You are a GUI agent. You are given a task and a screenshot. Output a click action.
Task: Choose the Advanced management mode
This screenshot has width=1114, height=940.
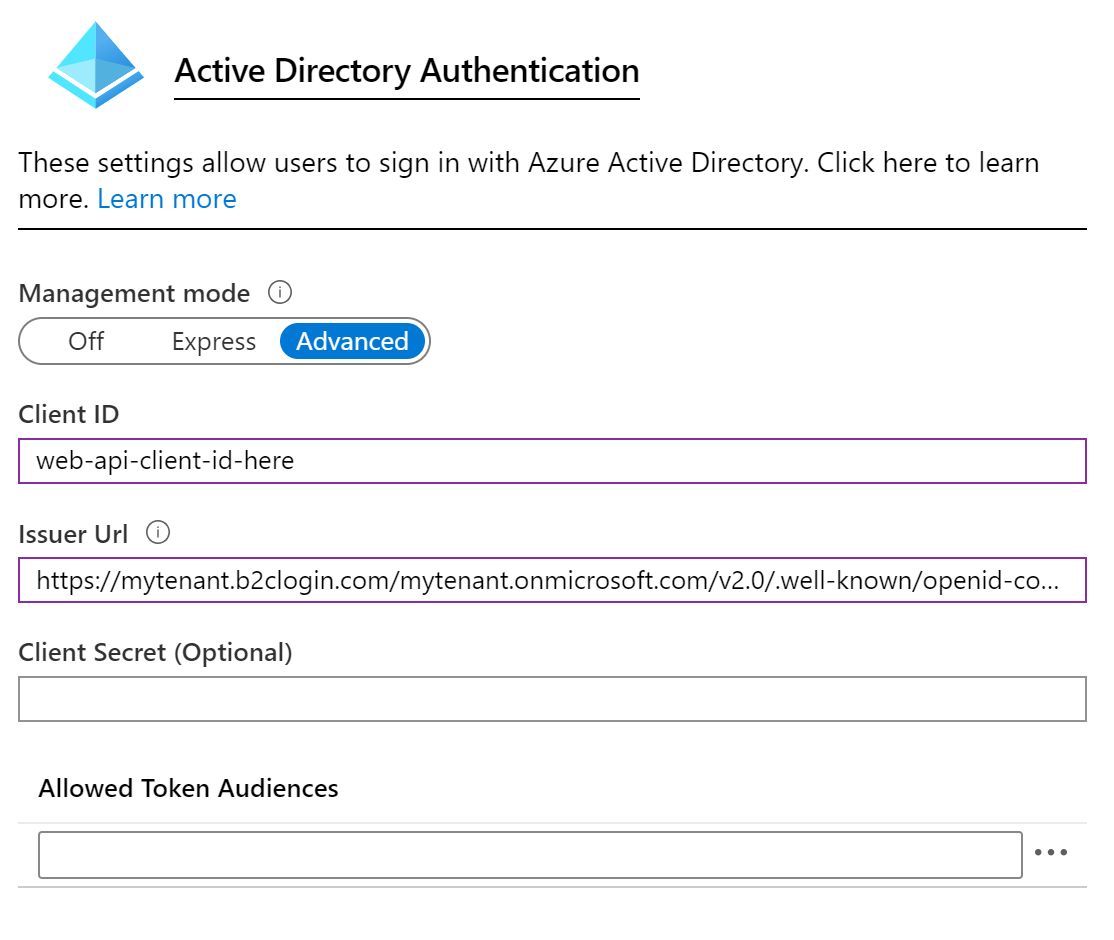(x=352, y=342)
